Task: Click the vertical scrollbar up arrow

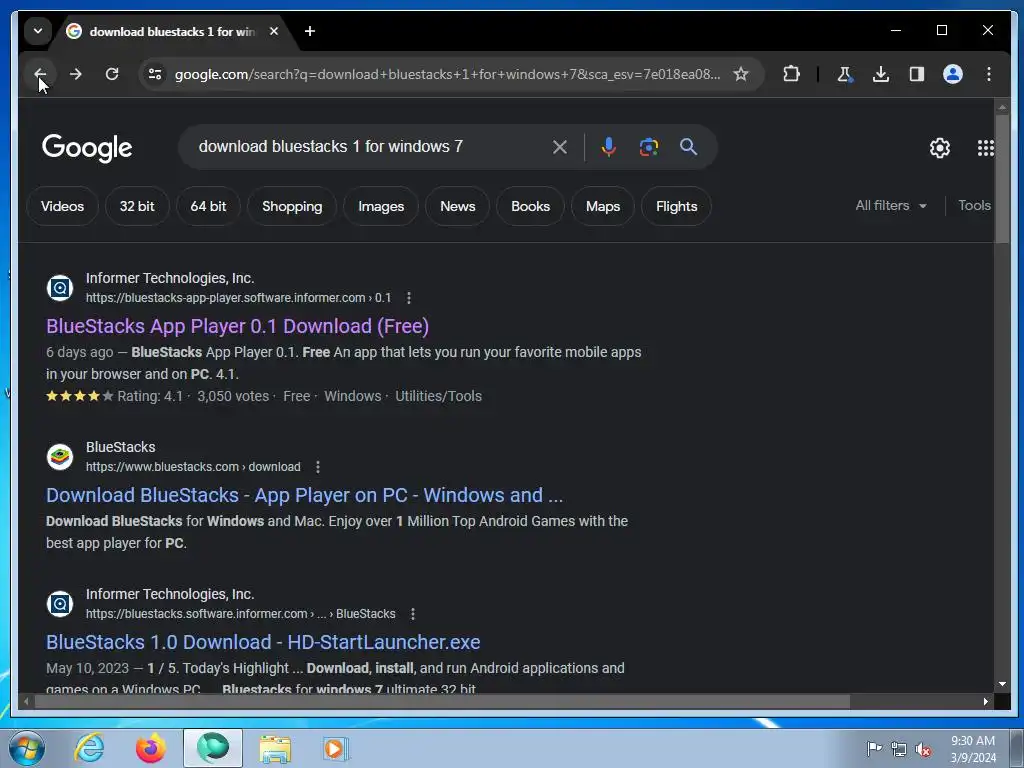Action: click(1002, 106)
